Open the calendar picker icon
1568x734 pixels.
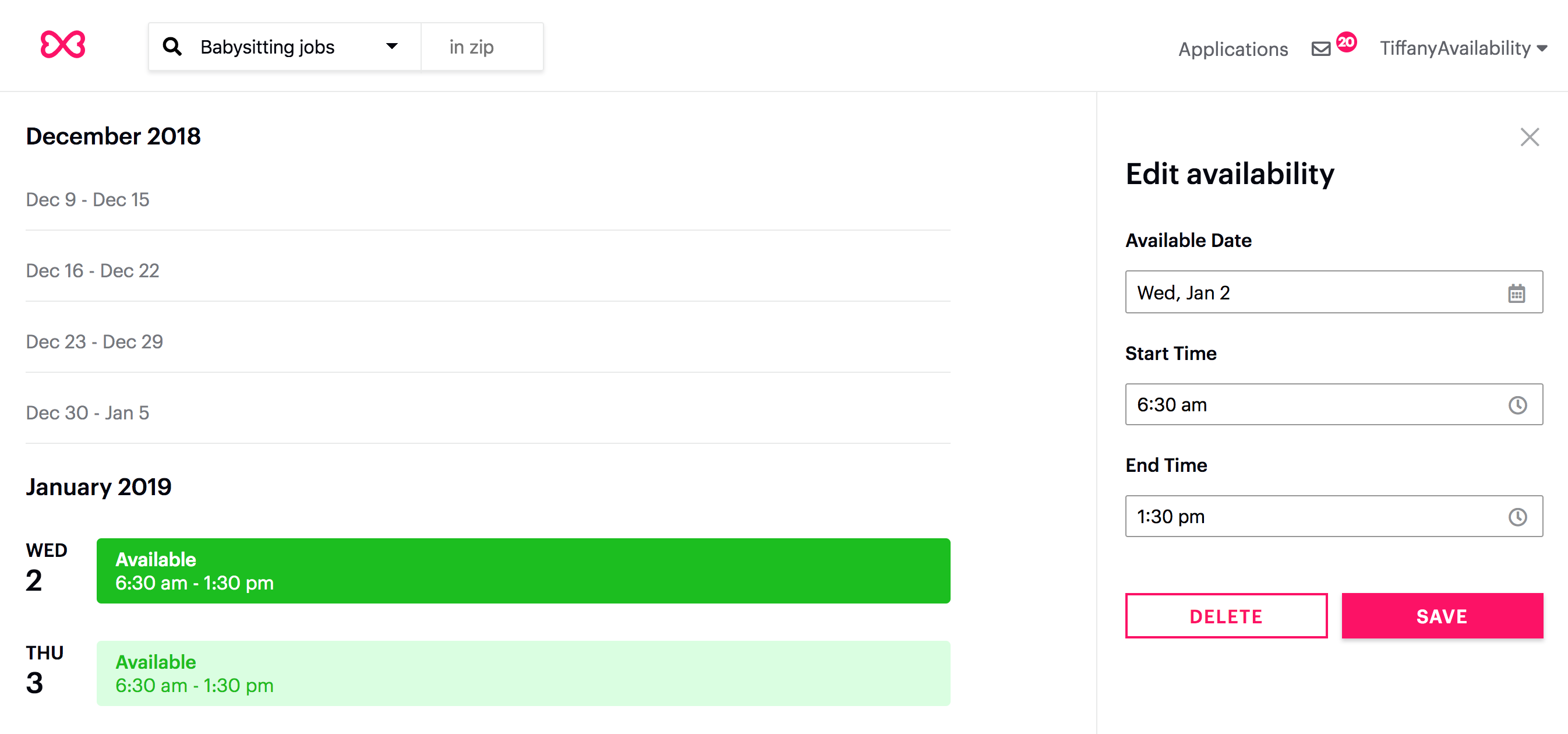pyautogui.click(x=1516, y=293)
